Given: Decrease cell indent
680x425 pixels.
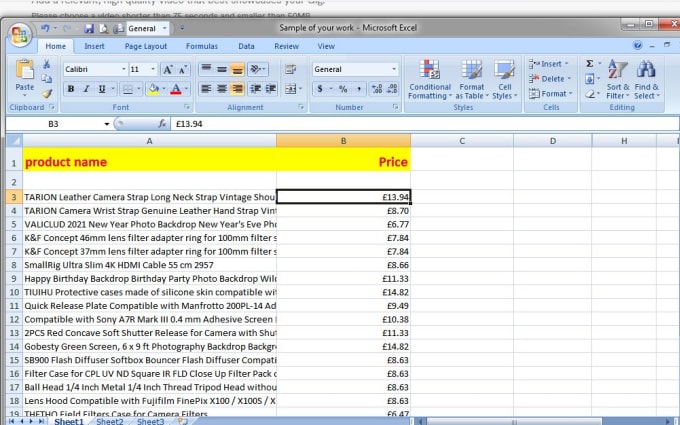Looking at the screenshot, I should click(x=256, y=89).
